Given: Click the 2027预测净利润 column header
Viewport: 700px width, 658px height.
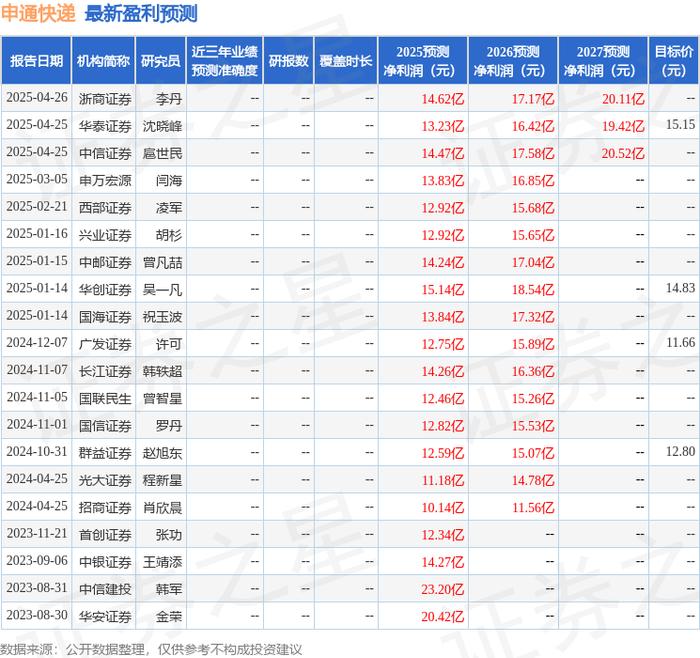Looking at the screenshot, I should tap(603, 61).
